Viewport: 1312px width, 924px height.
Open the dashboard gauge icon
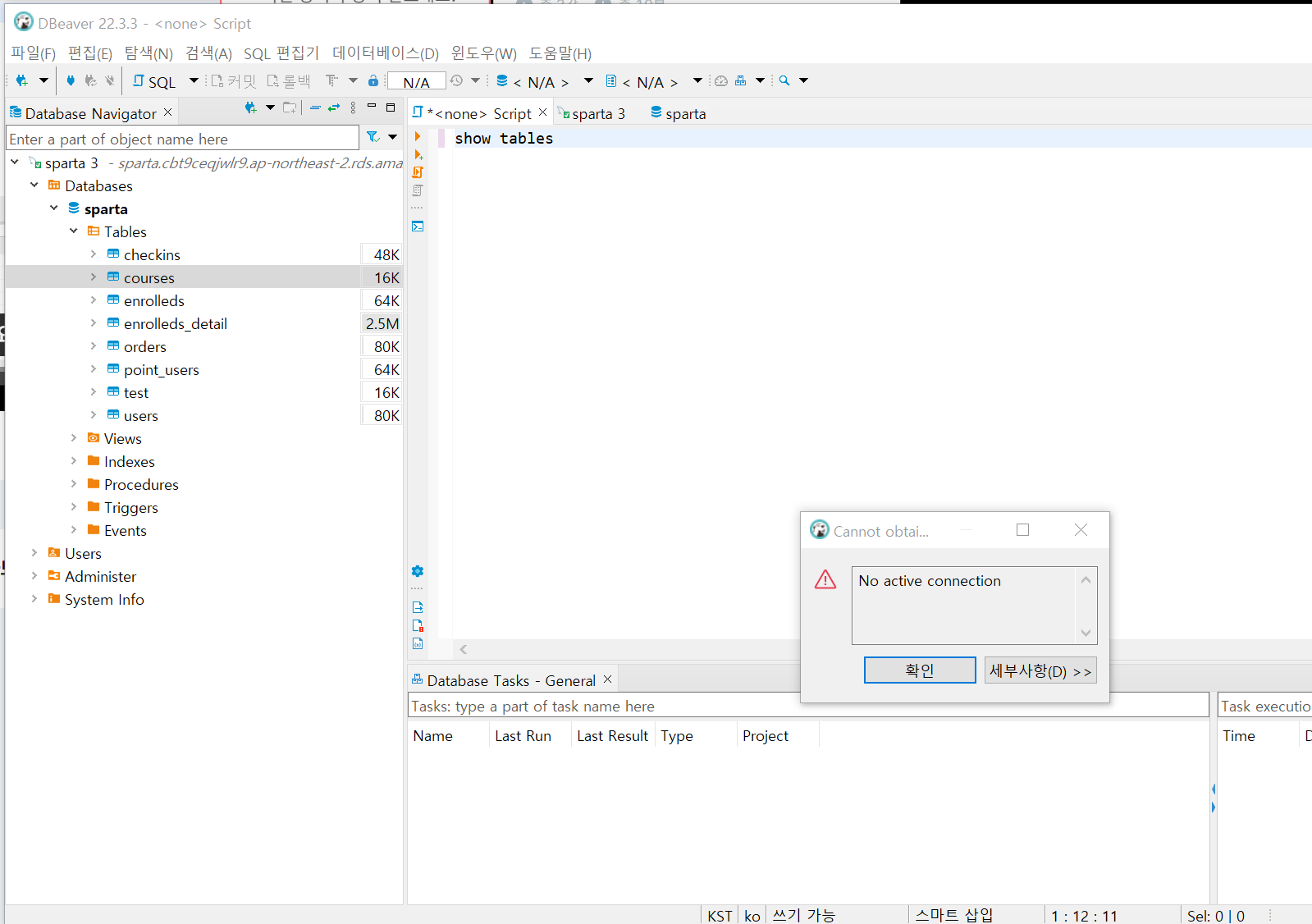tap(721, 80)
